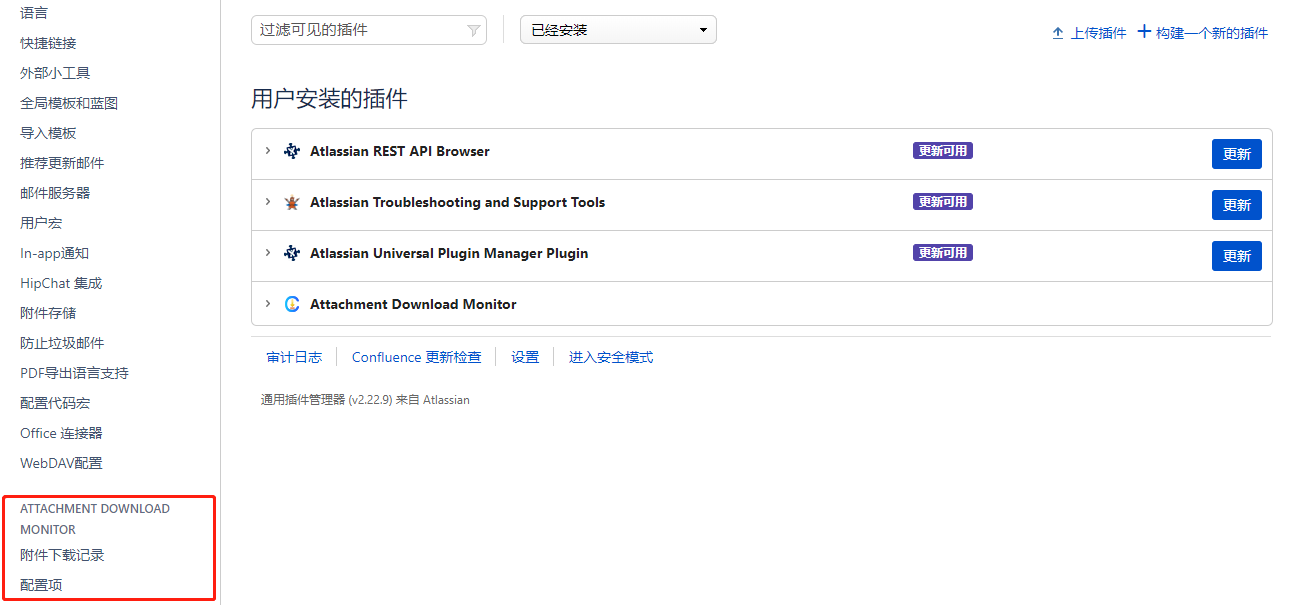
Task: Expand the Atlassian REST API Browser row
Action: coord(267,151)
